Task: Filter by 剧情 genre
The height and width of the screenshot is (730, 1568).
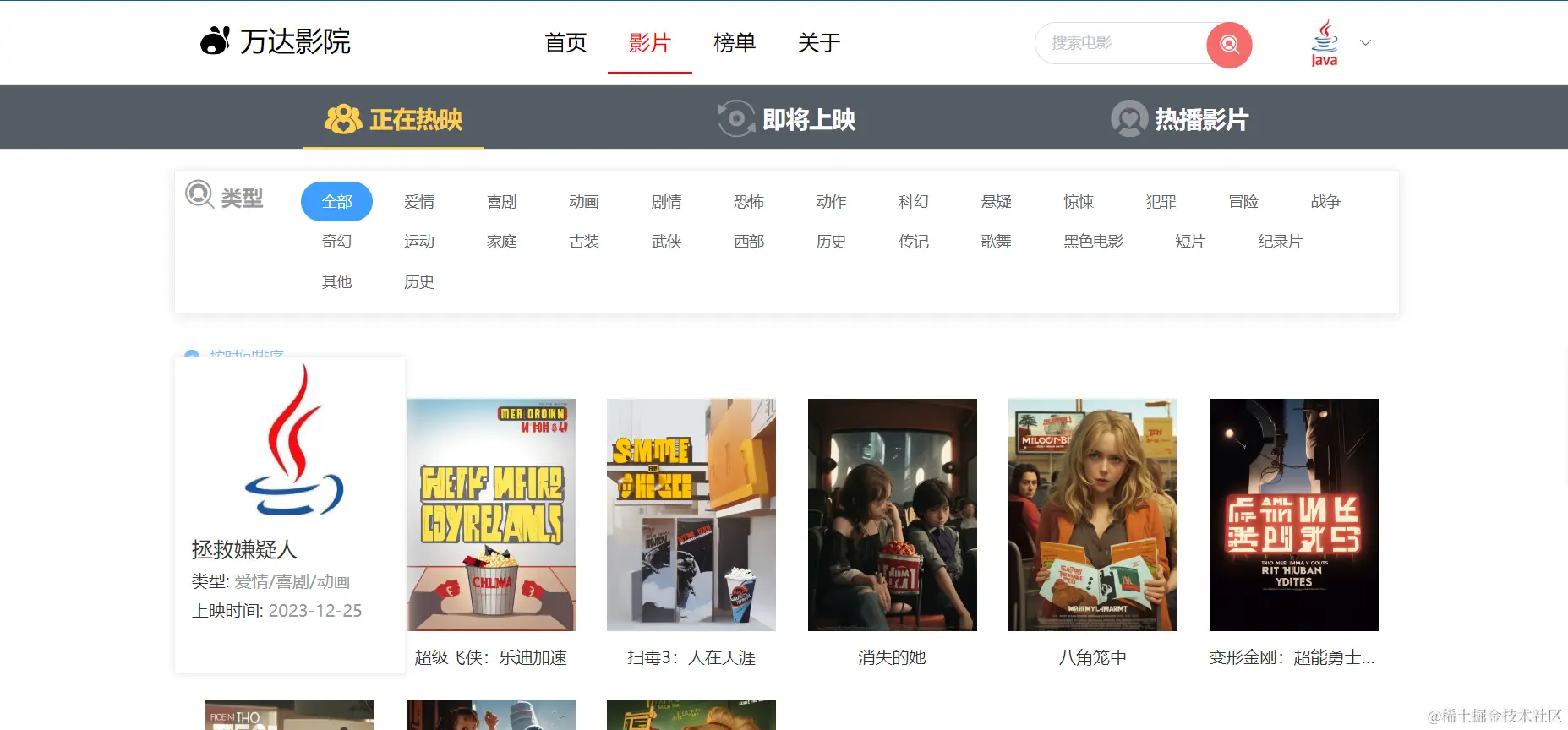Action: (666, 201)
